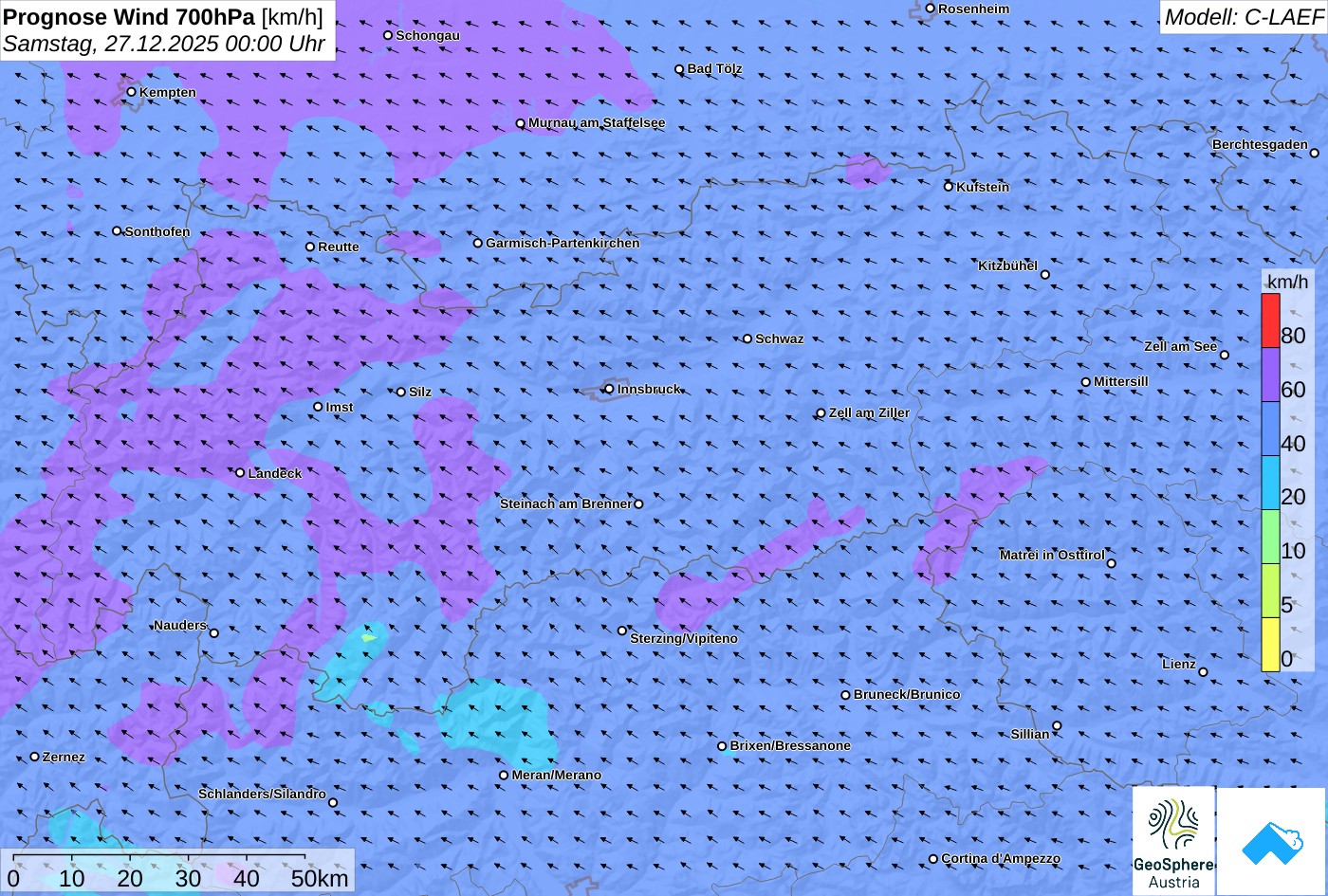Click the Berchtesgaden city marker

click(x=1315, y=153)
